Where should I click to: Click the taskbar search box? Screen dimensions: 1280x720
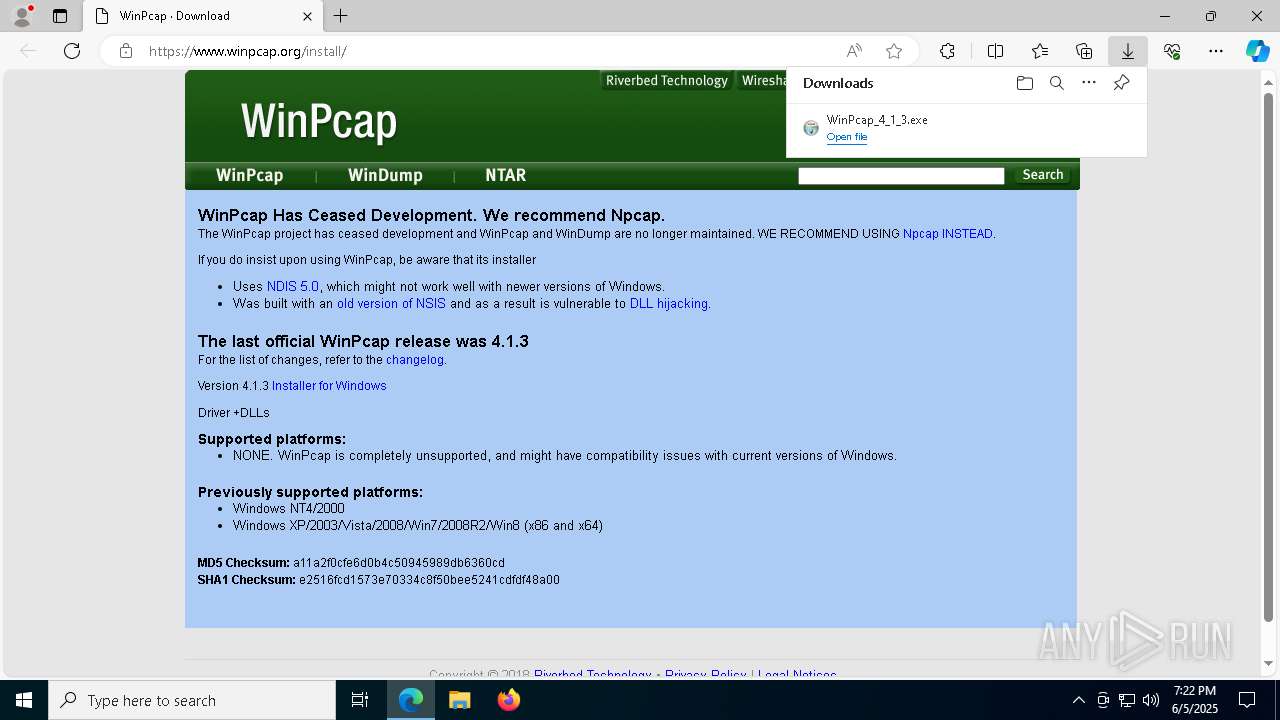[192, 700]
